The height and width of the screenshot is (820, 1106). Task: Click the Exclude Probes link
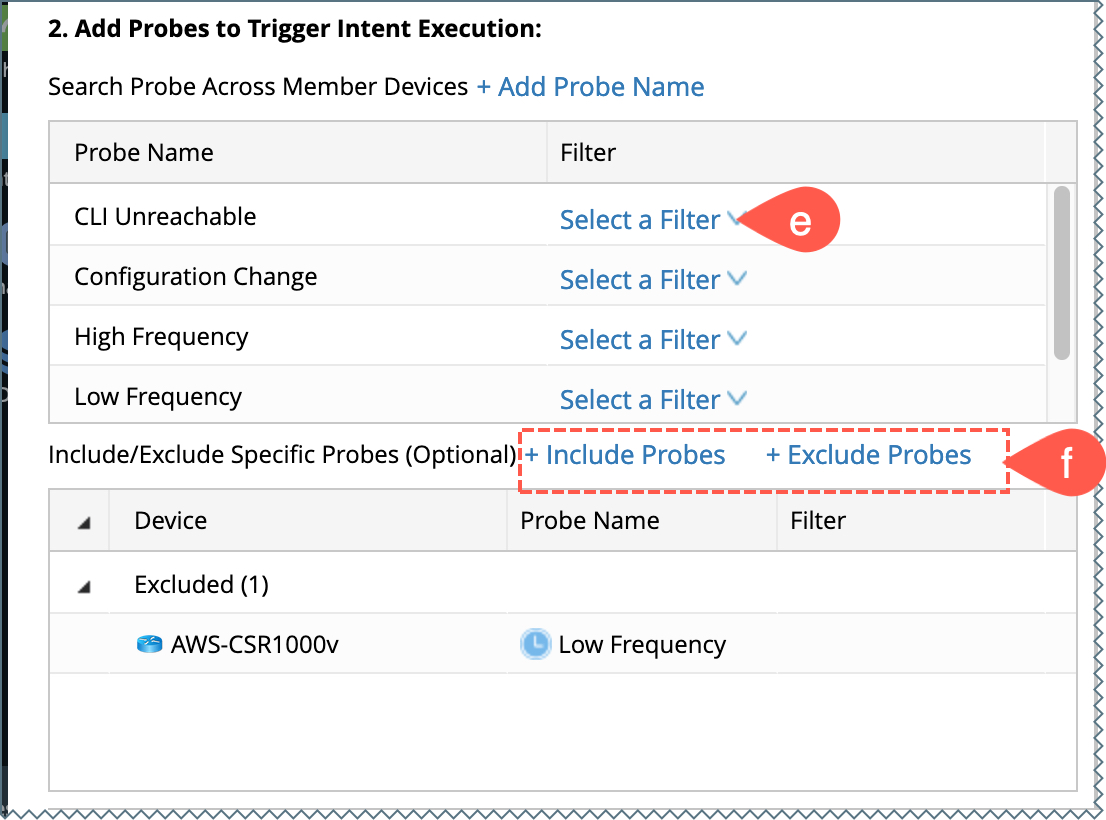tap(869, 456)
